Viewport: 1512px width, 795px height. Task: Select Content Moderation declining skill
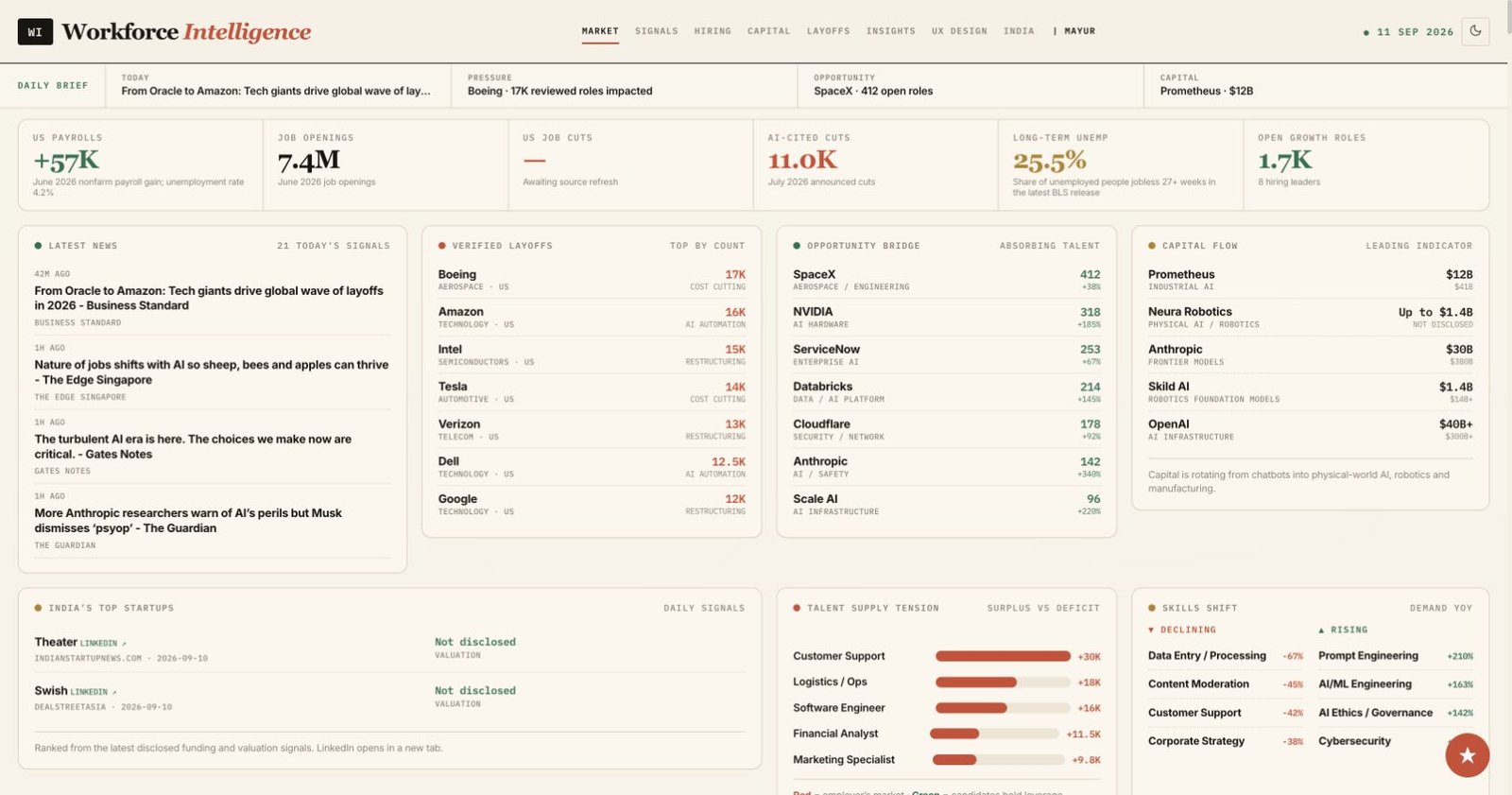click(x=1226, y=684)
